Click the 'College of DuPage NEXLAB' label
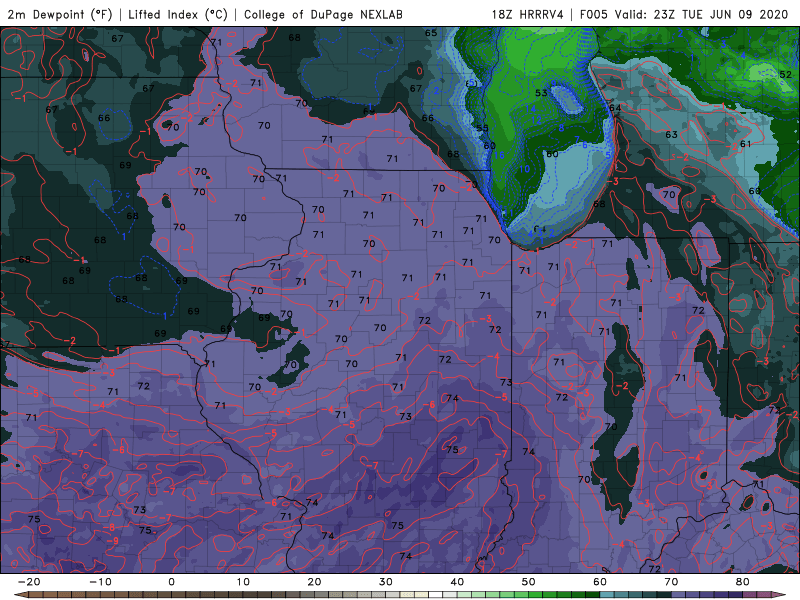 (x=323, y=14)
